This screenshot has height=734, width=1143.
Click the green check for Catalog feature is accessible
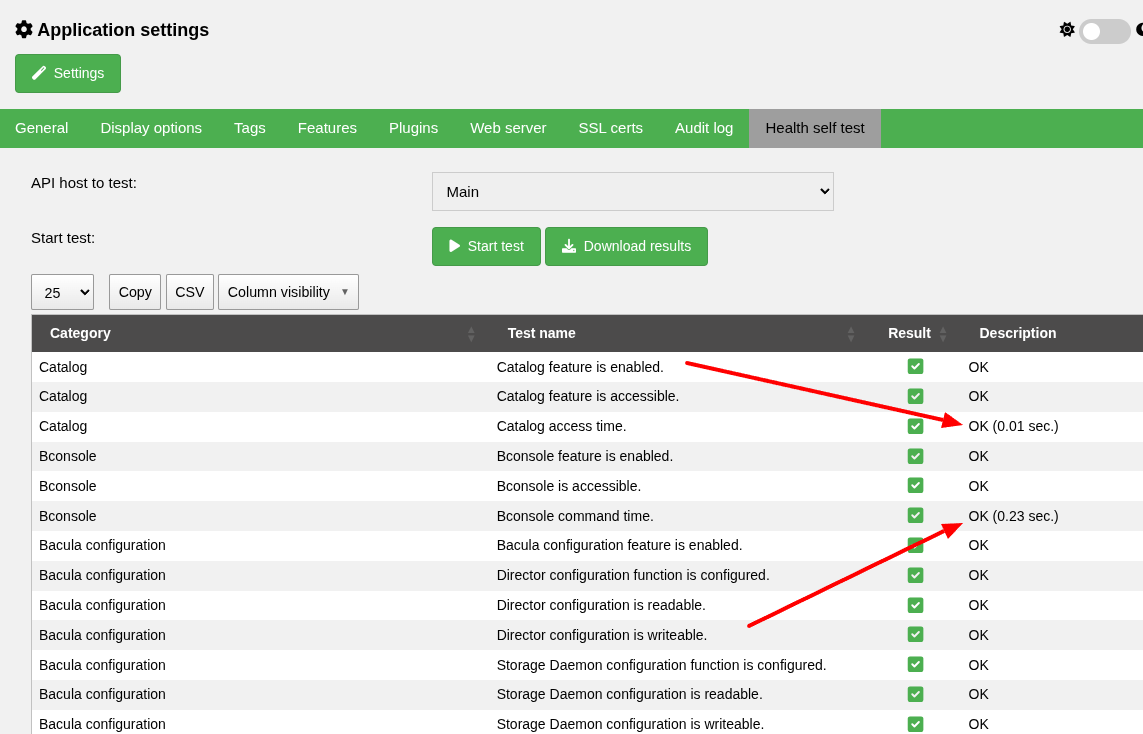[916, 397]
